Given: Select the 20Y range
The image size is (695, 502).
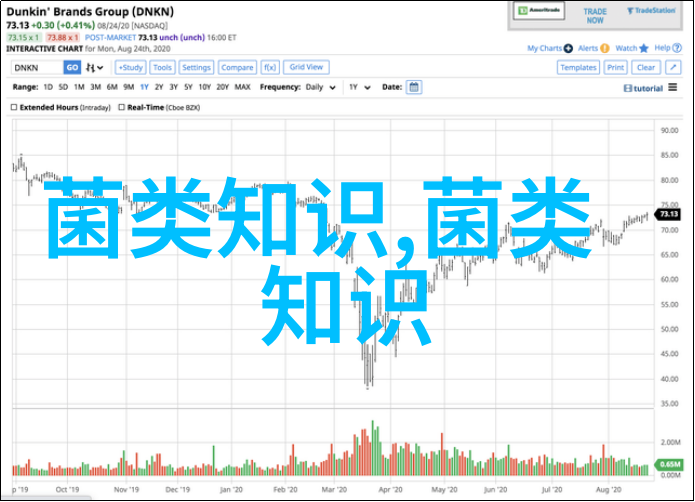Looking at the screenshot, I should point(223,87).
